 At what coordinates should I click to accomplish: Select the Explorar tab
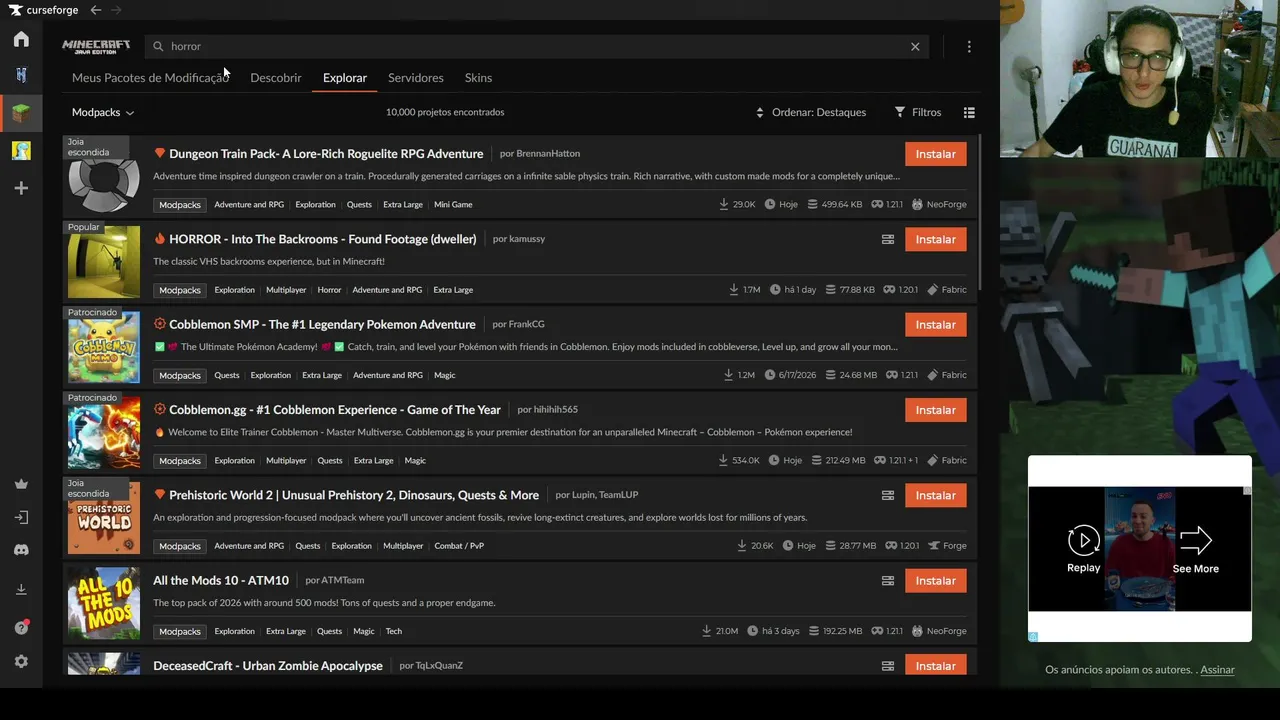[345, 78]
